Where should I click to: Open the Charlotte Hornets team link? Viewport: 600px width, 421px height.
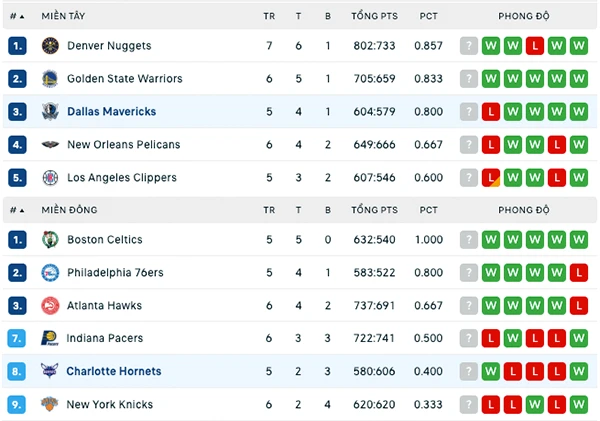(114, 371)
